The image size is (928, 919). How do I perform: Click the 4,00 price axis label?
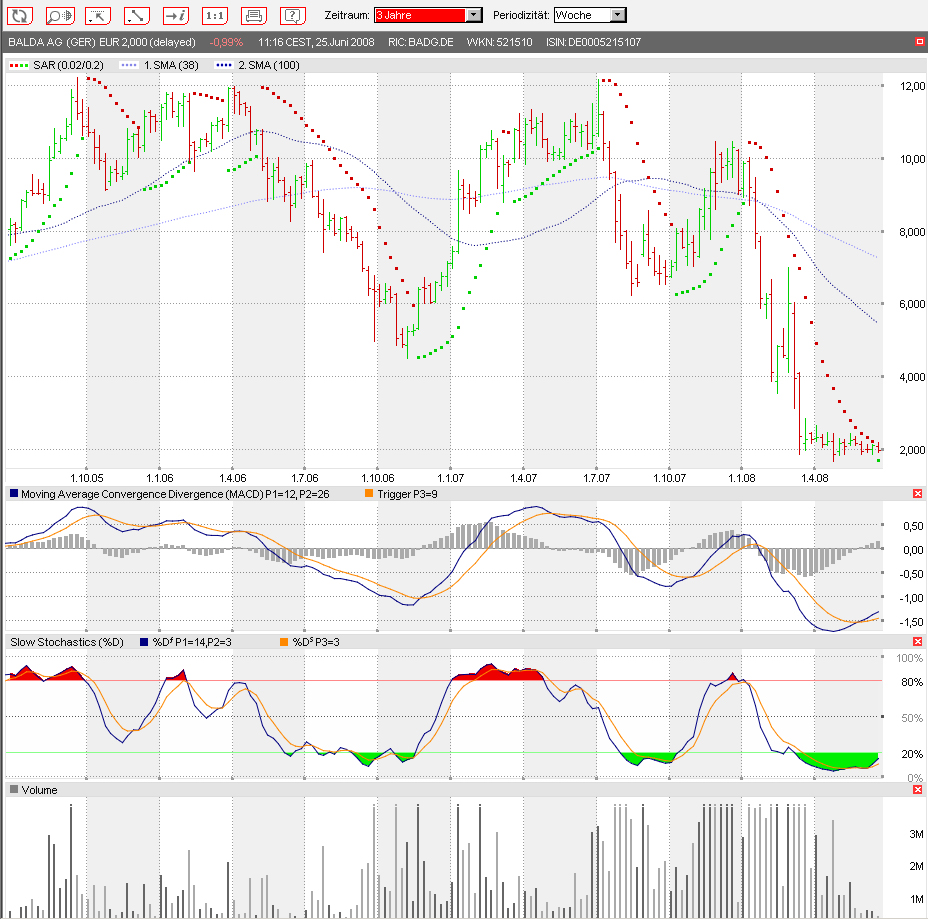[x=912, y=377]
